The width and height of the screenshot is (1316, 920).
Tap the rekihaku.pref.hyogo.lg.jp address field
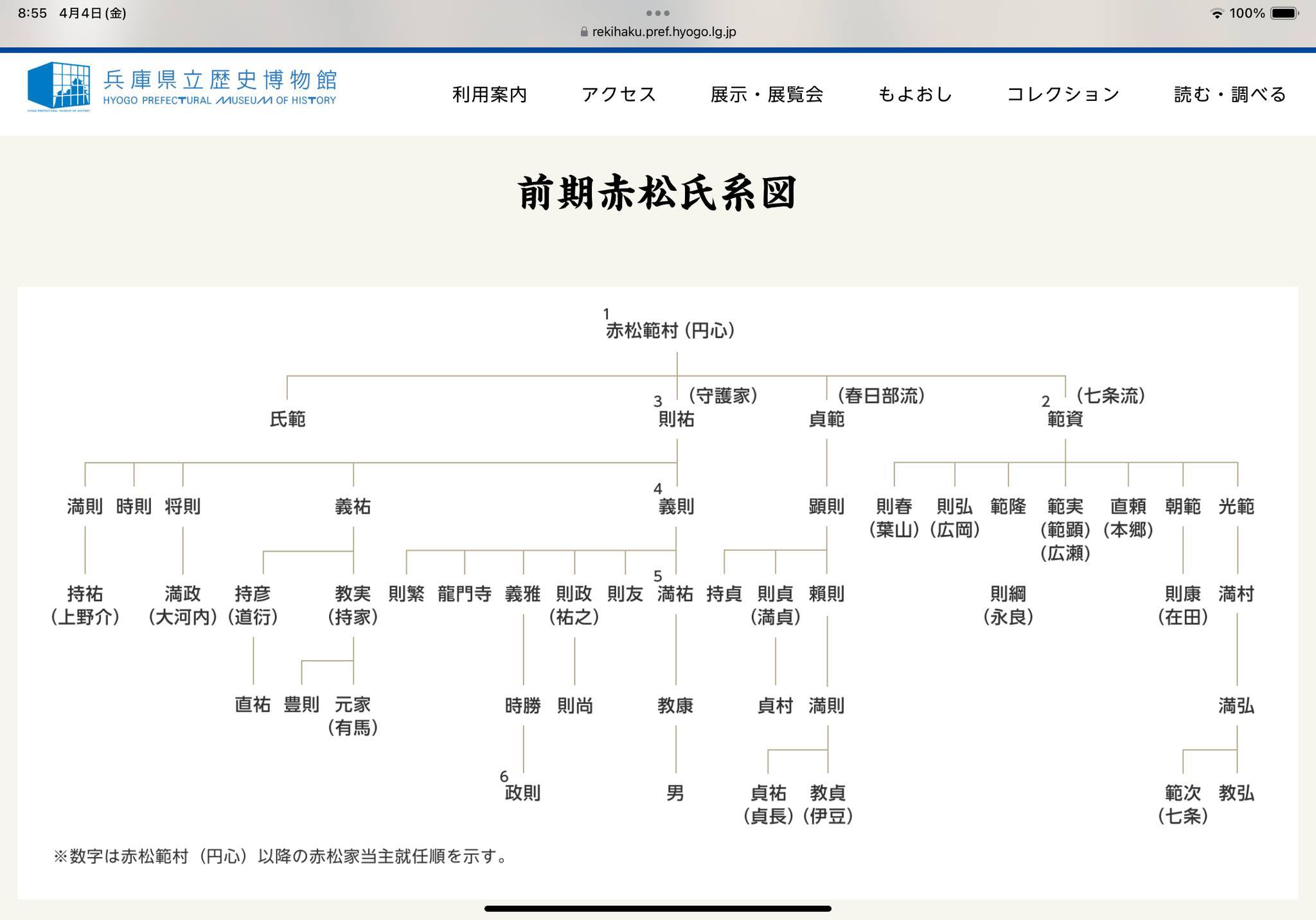pyautogui.click(x=664, y=32)
